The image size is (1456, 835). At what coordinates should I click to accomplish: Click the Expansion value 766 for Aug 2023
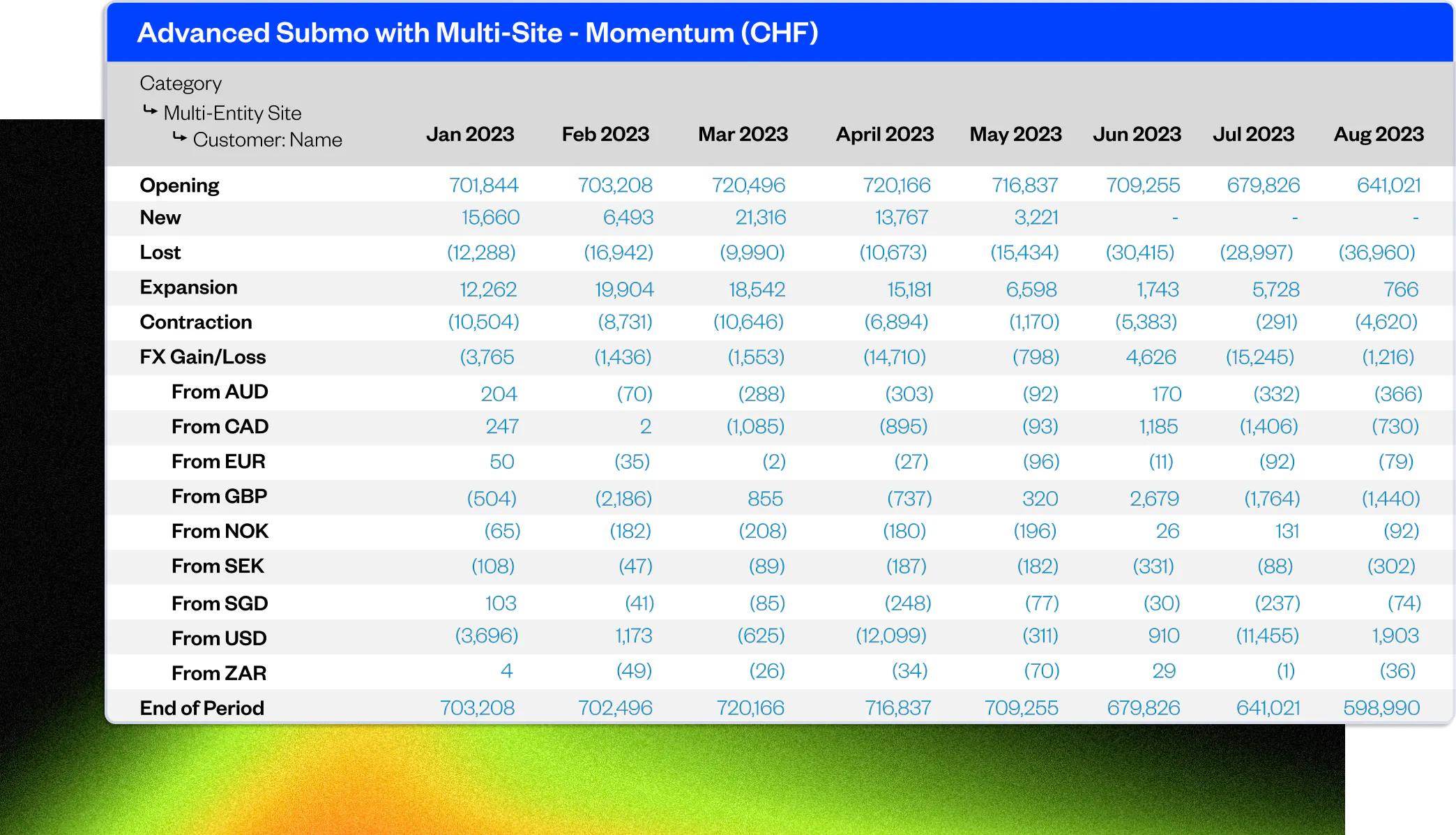click(x=1401, y=289)
